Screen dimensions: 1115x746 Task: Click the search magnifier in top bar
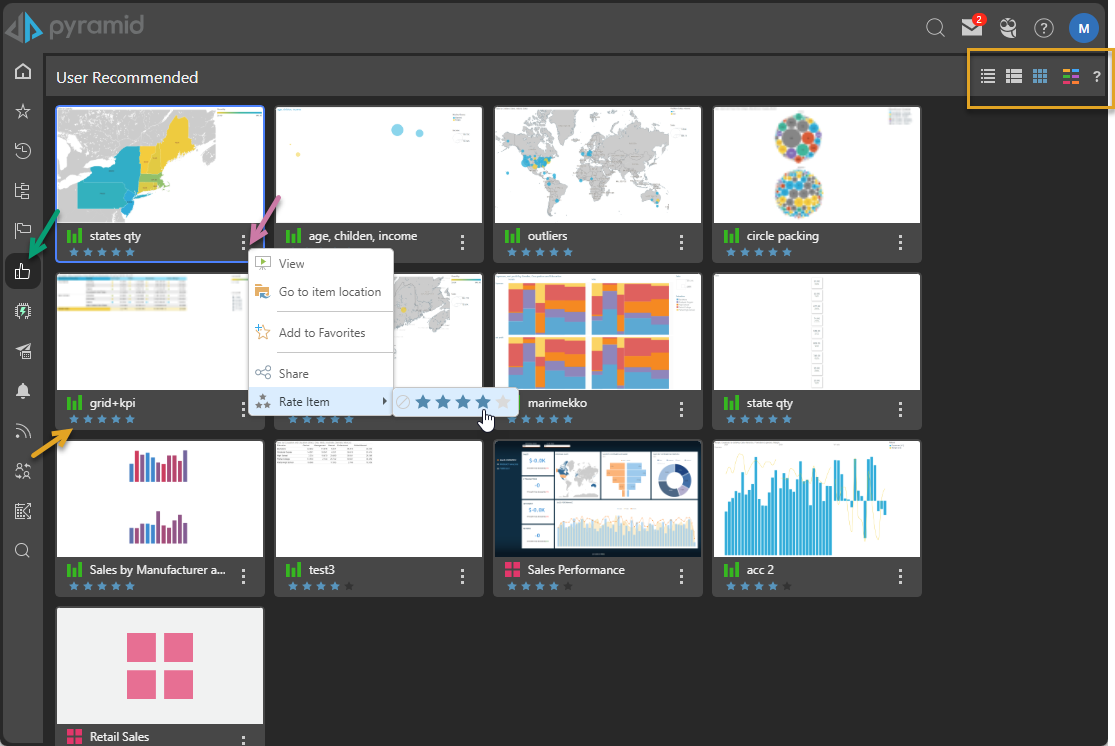935,28
